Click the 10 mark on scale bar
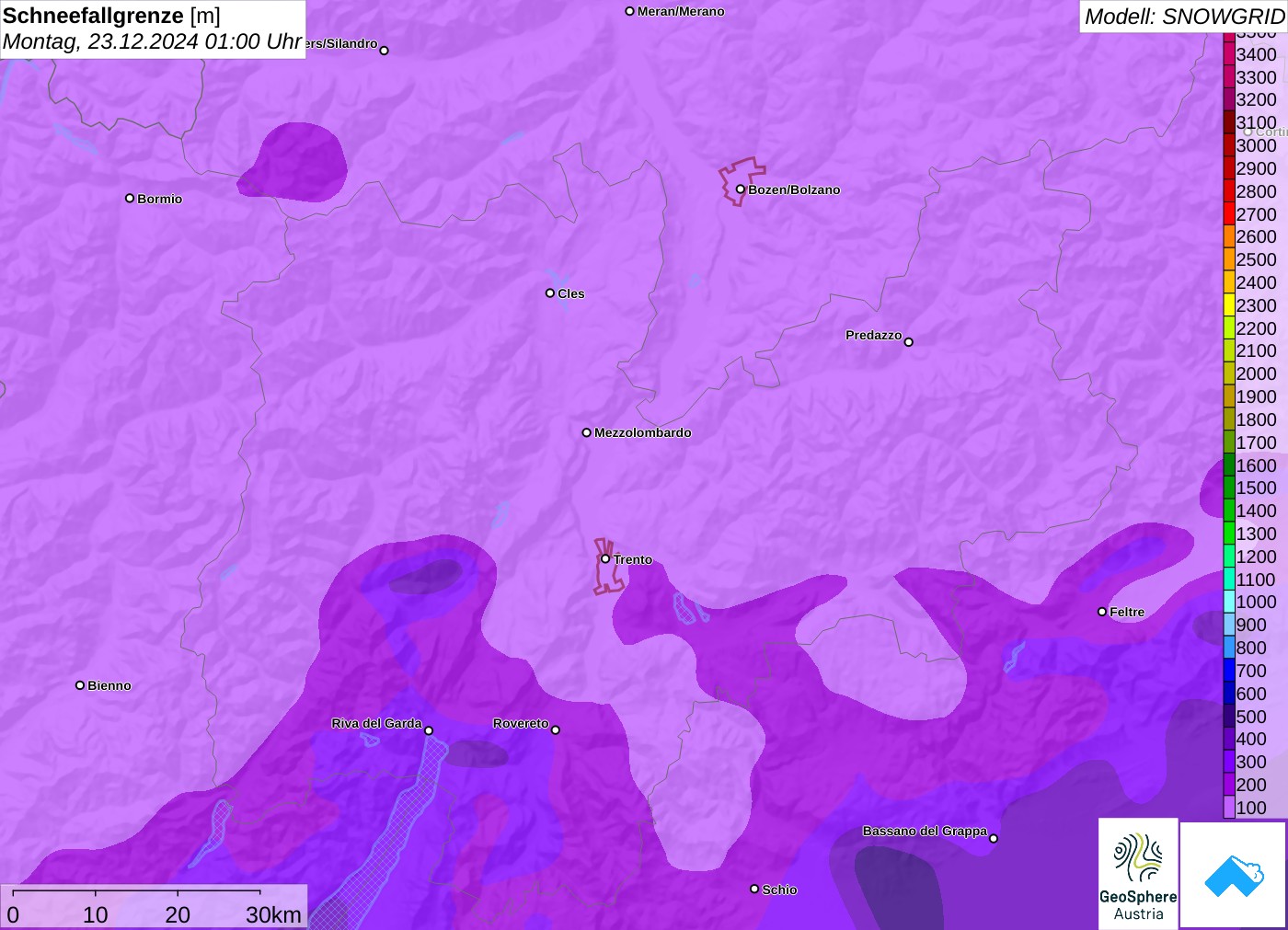Screen dimensions: 1288x930 pos(96,914)
